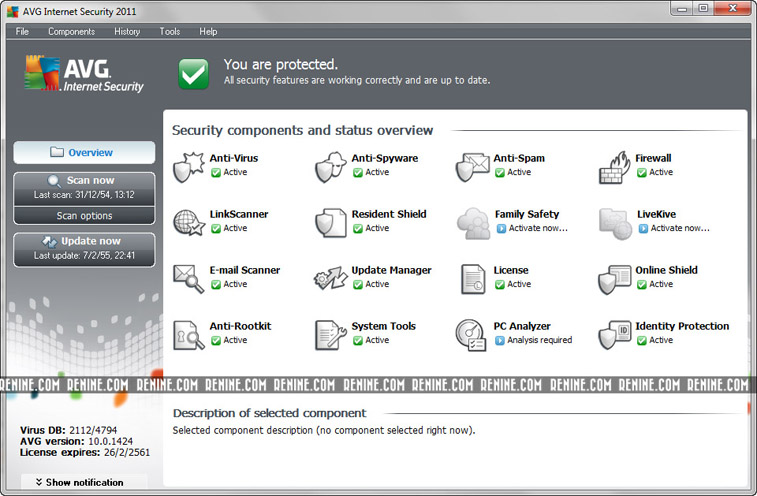Click the folder icon on Overview
Screen dimensions: 757x496
[x=57, y=152]
